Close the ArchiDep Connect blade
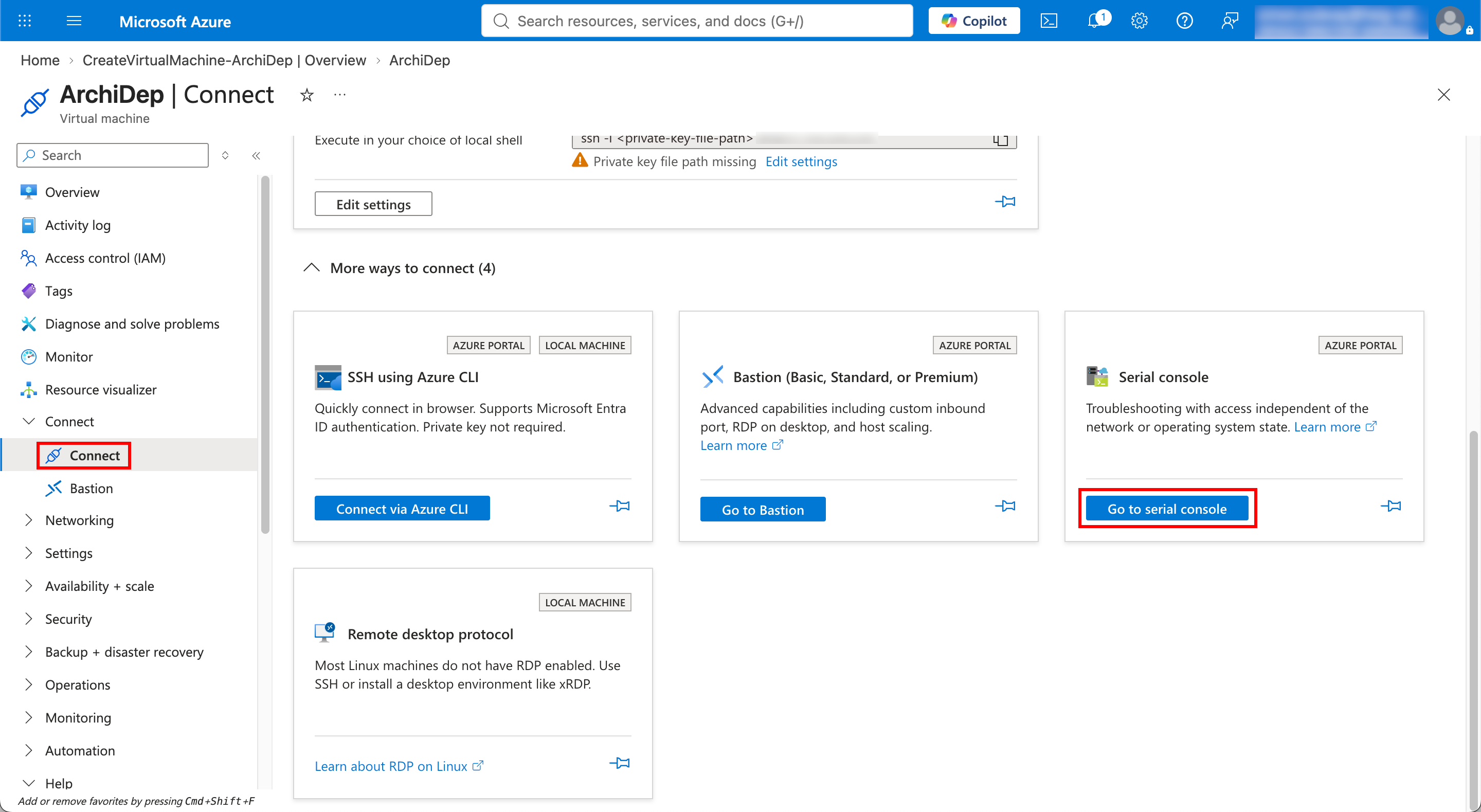The image size is (1481, 812). tap(1443, 95)
